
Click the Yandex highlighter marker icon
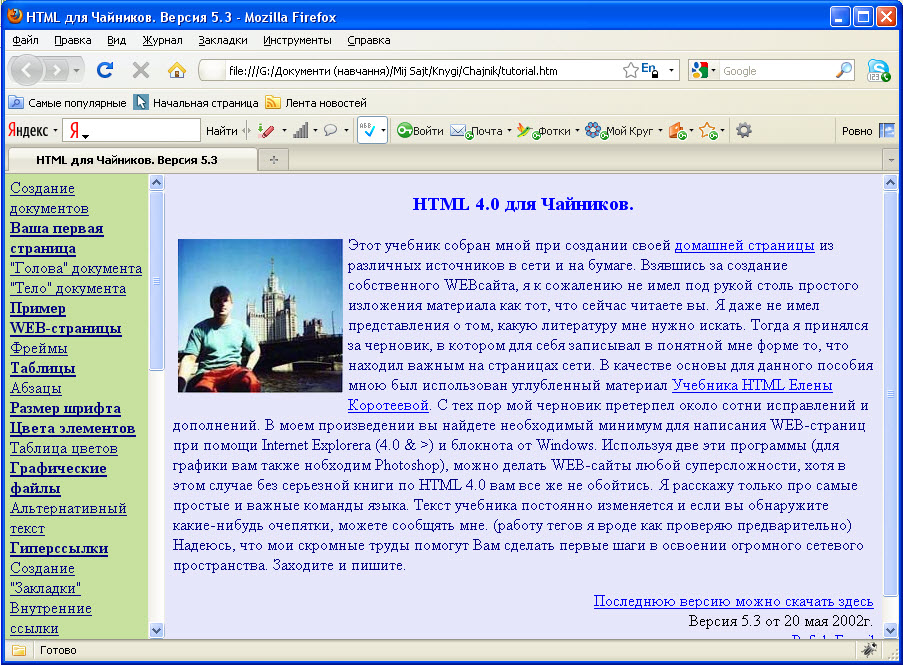pyautogui.click(x=265, y=131)
